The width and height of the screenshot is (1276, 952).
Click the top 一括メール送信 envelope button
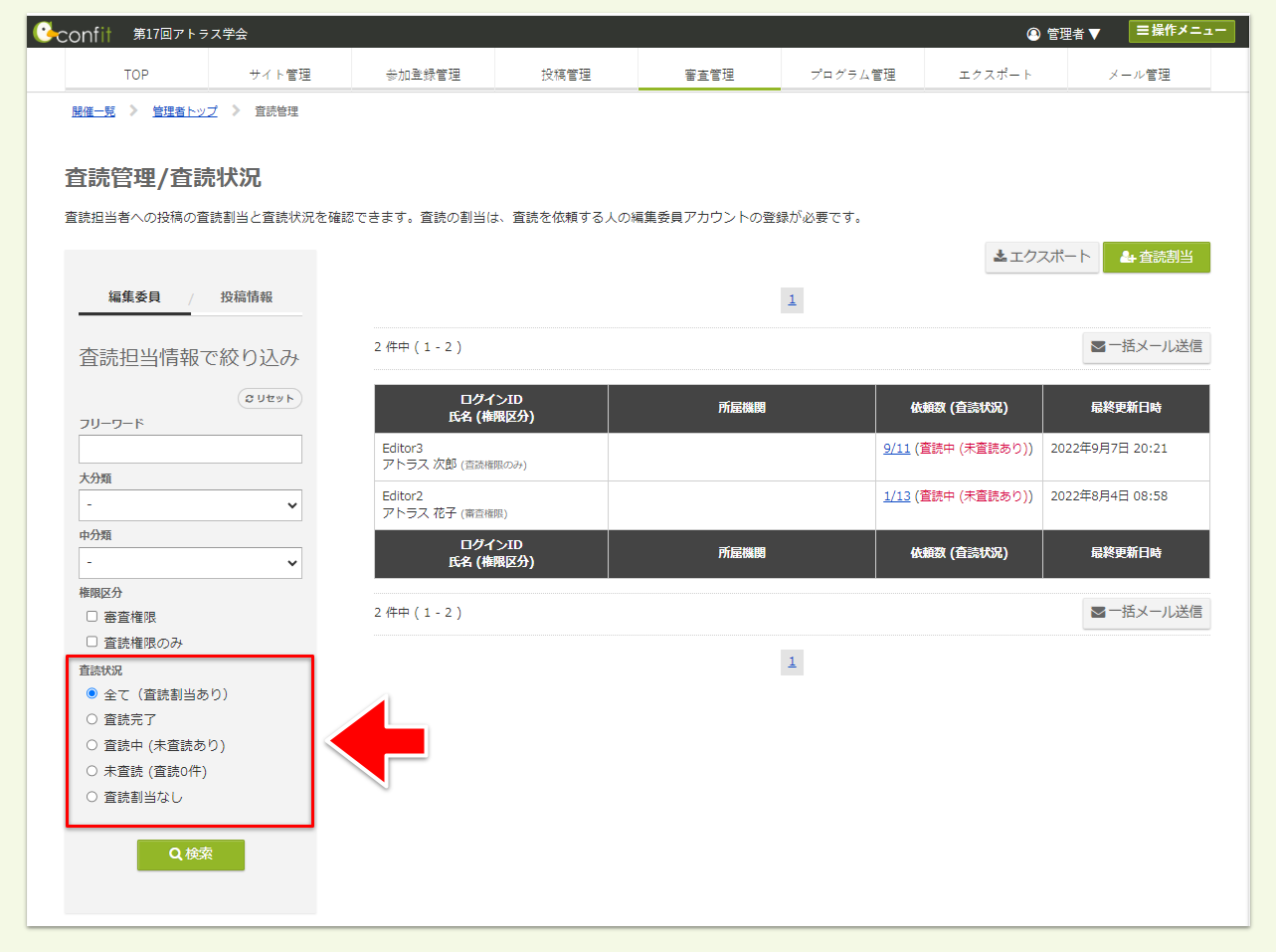click(x=1146, y=346)
